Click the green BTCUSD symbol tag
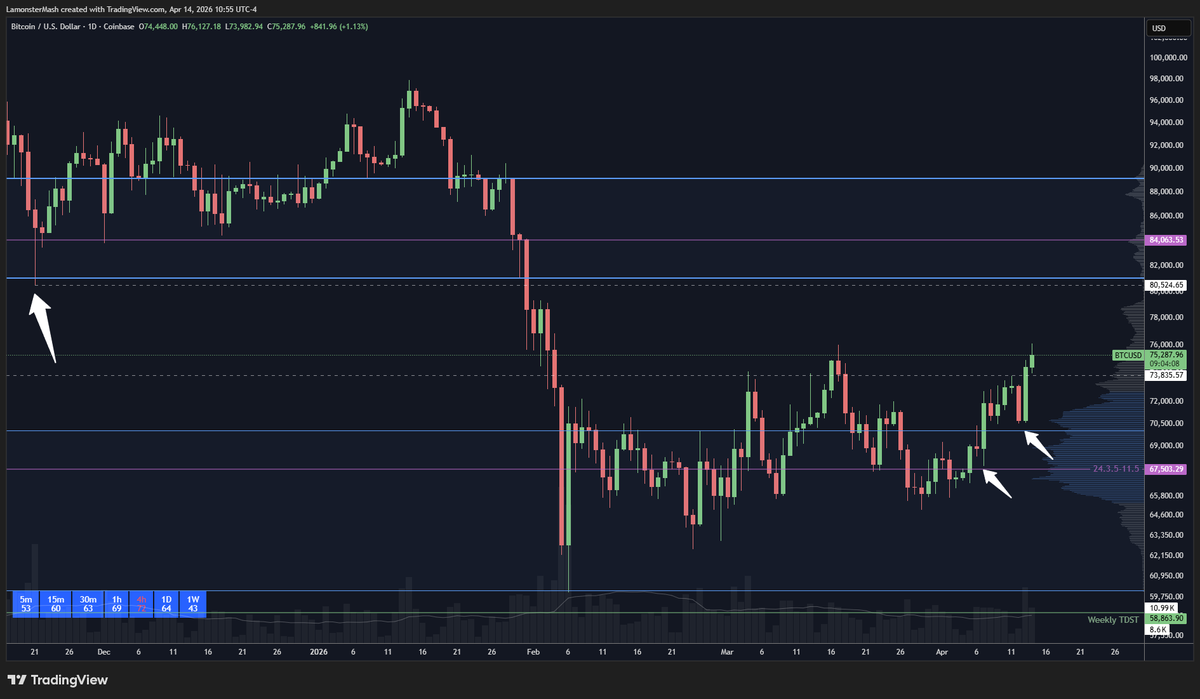Image resolution: width=1200 pixels, height=699 pixels. (x=1128, y=355)
